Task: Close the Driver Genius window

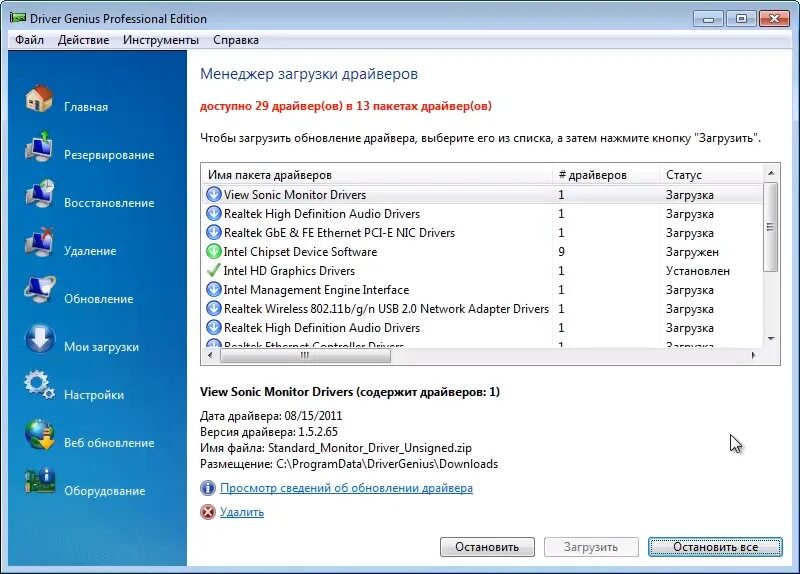Action: tap(774, 19)
